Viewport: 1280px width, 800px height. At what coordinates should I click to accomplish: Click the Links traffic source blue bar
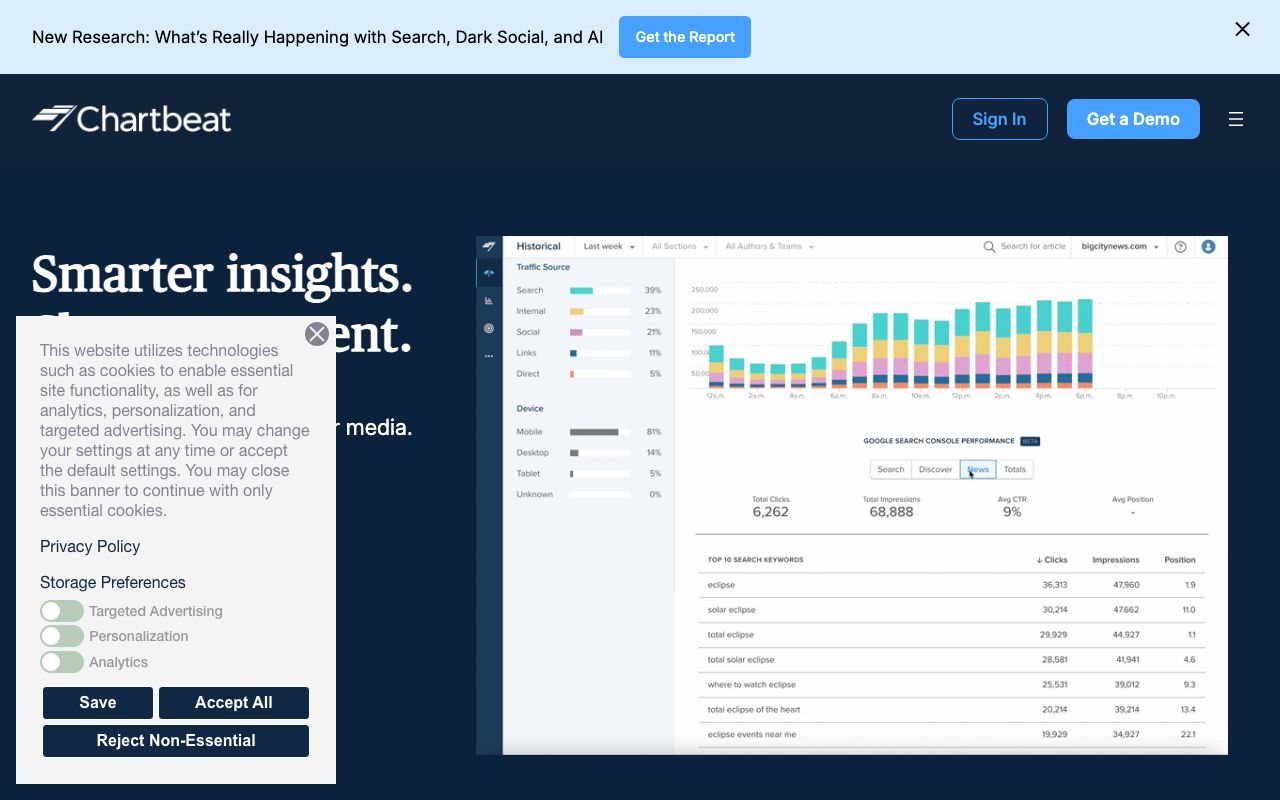click(573, 353)
